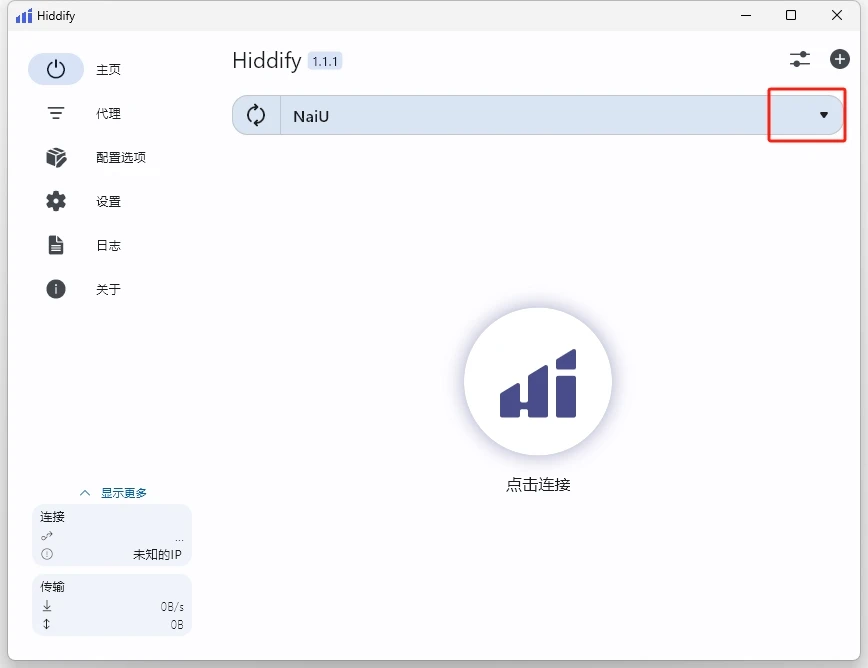Select the 日志 sidebar menu entry
The height and width of the screenshot is (668, 868).
(109, 245)
